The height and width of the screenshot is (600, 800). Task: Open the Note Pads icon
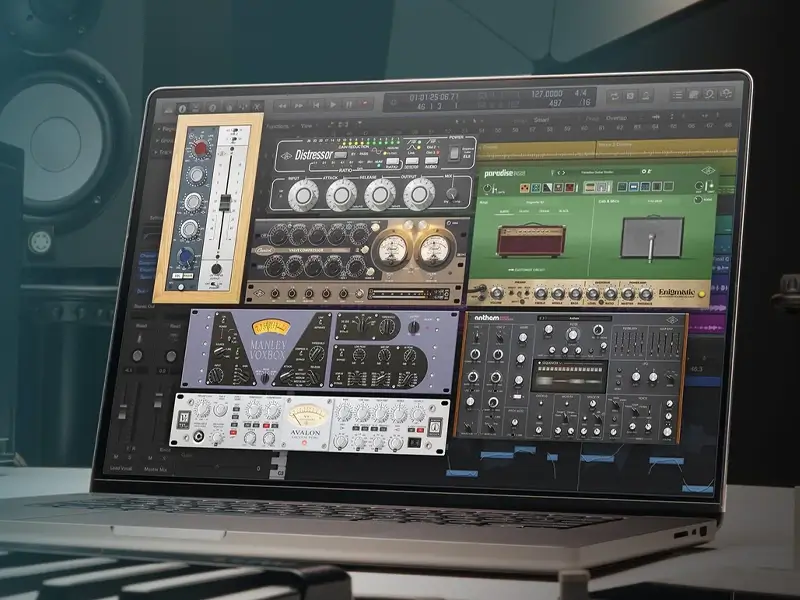pos(693,94)
